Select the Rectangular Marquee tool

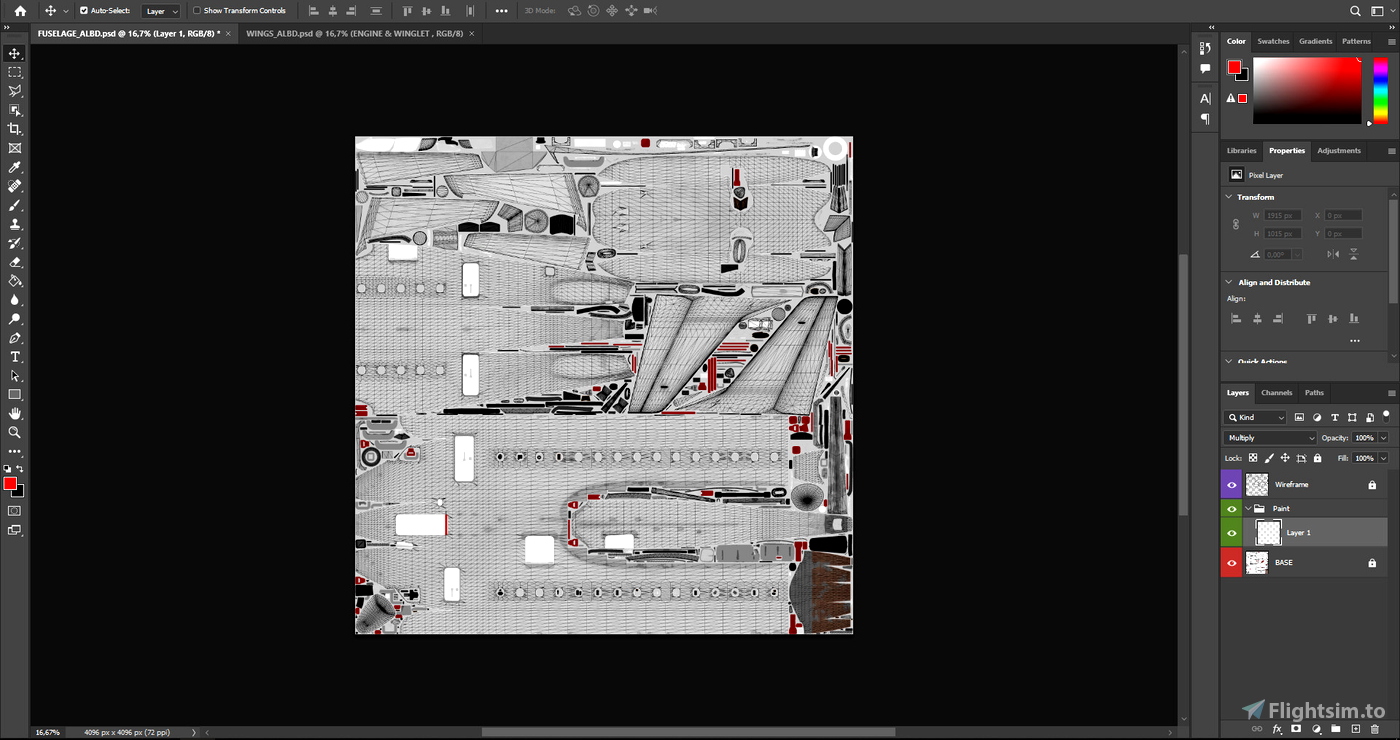(x=15, y=73)
